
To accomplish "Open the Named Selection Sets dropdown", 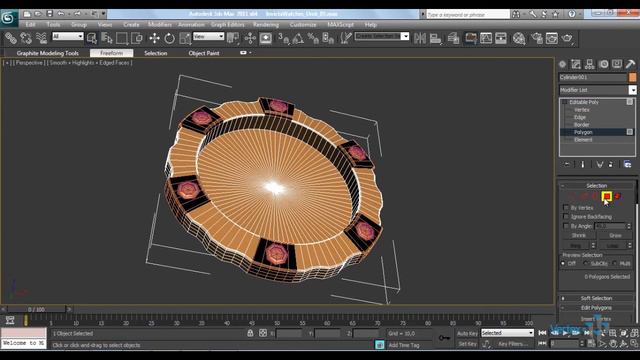I will pos(382,36).
